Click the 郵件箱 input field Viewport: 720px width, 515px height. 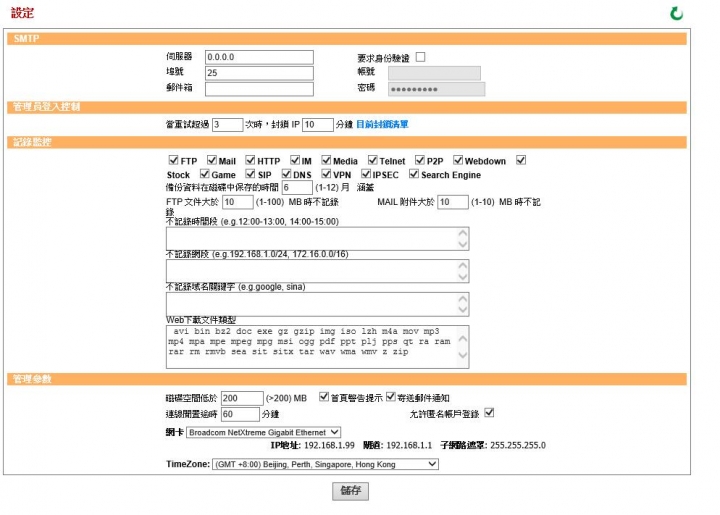coord(259,89)
